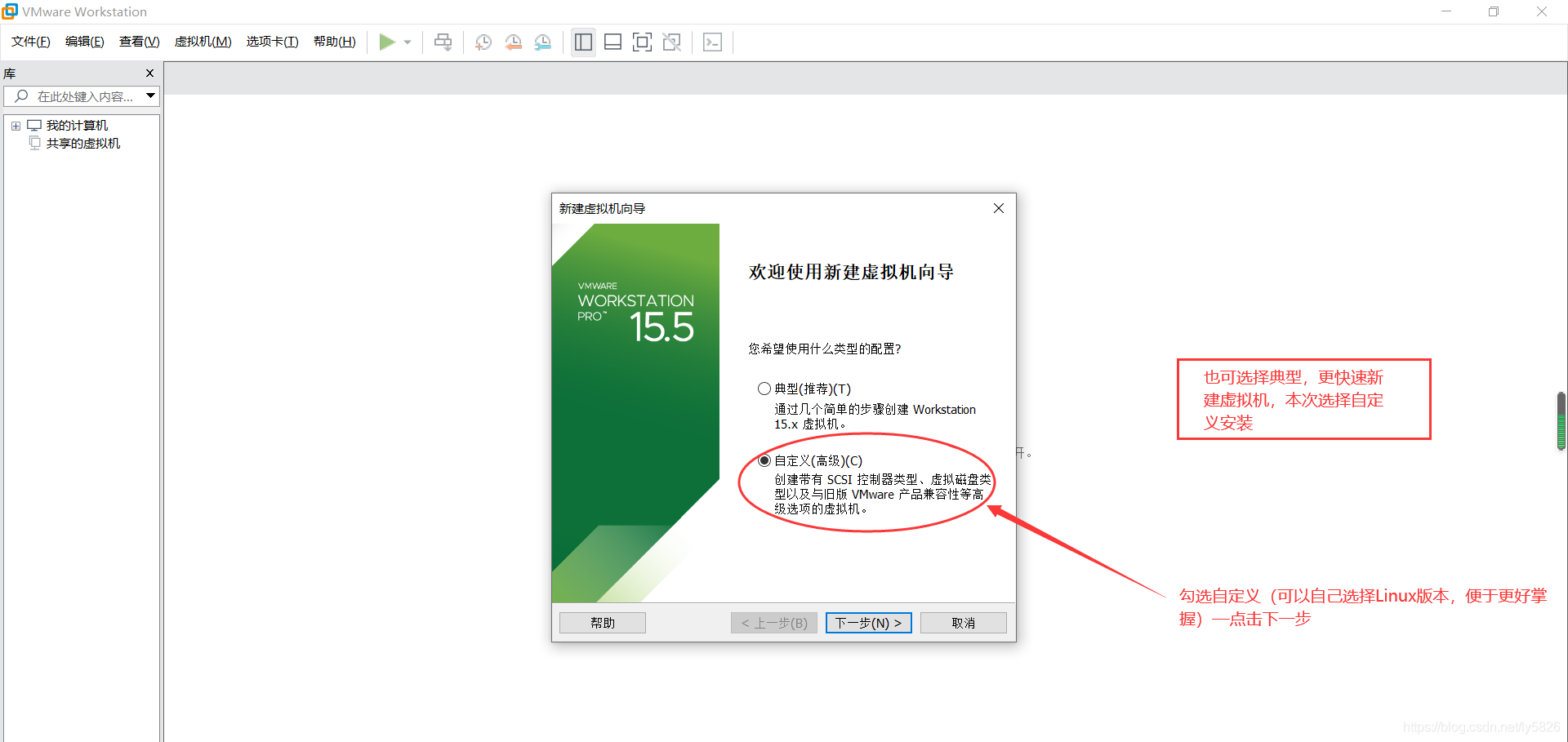Toggle the library sidebar view icon
1568x742 pixels.
[x=583, y=42]
